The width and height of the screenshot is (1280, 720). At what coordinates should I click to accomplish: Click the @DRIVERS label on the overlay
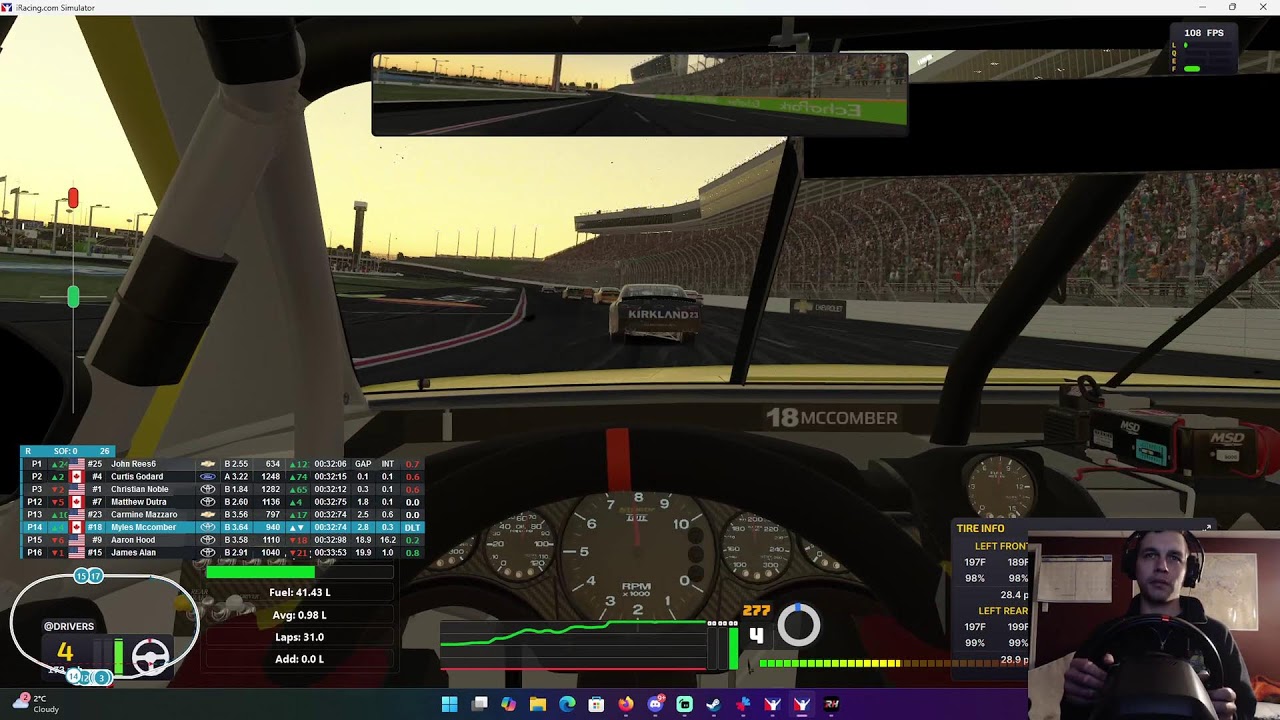pos(69,626)
